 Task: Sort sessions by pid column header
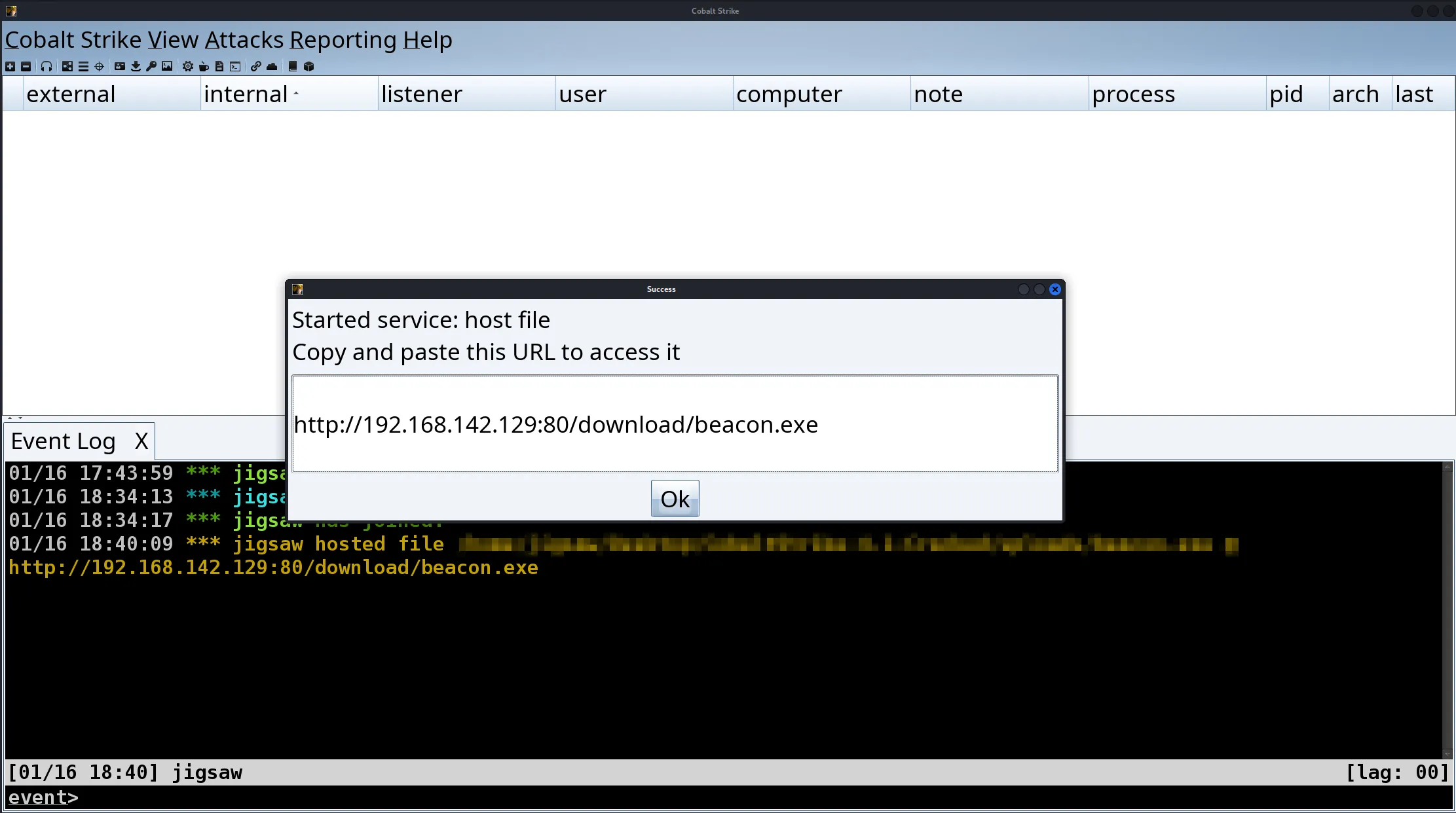pyautogui.click(x=1297, y=94)
